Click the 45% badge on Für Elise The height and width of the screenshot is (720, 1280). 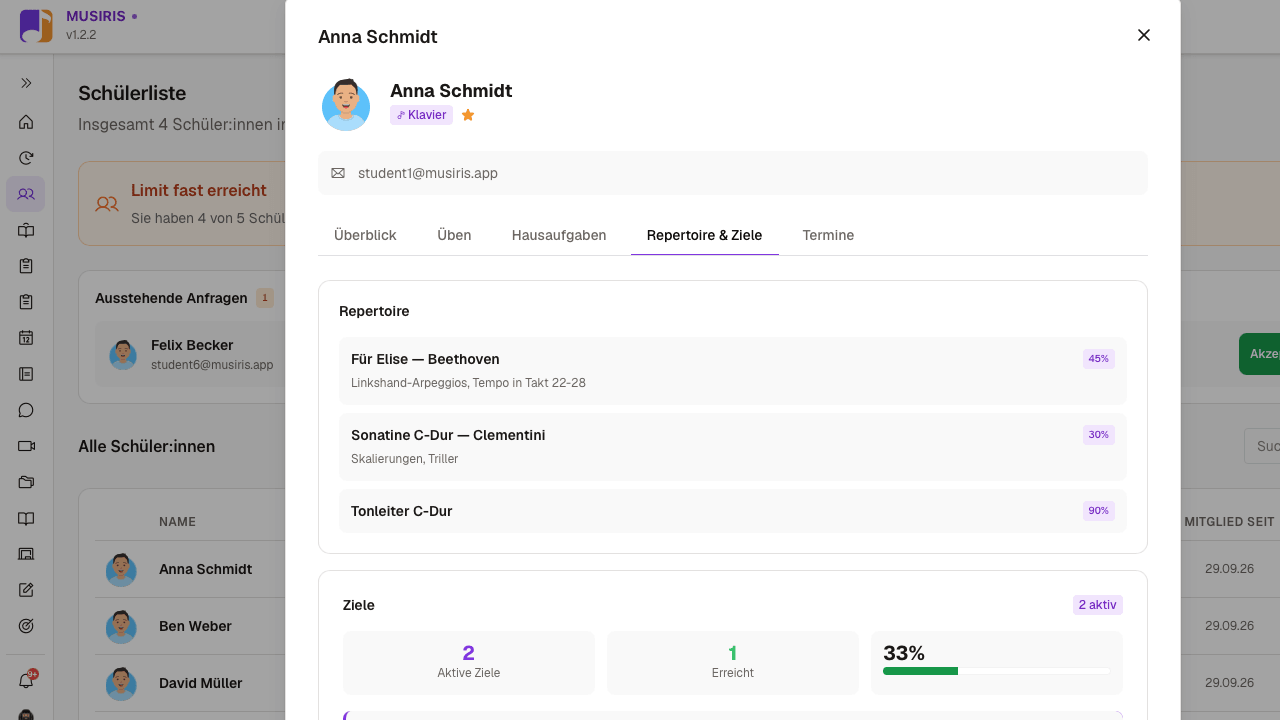[x=1098, y=359]
